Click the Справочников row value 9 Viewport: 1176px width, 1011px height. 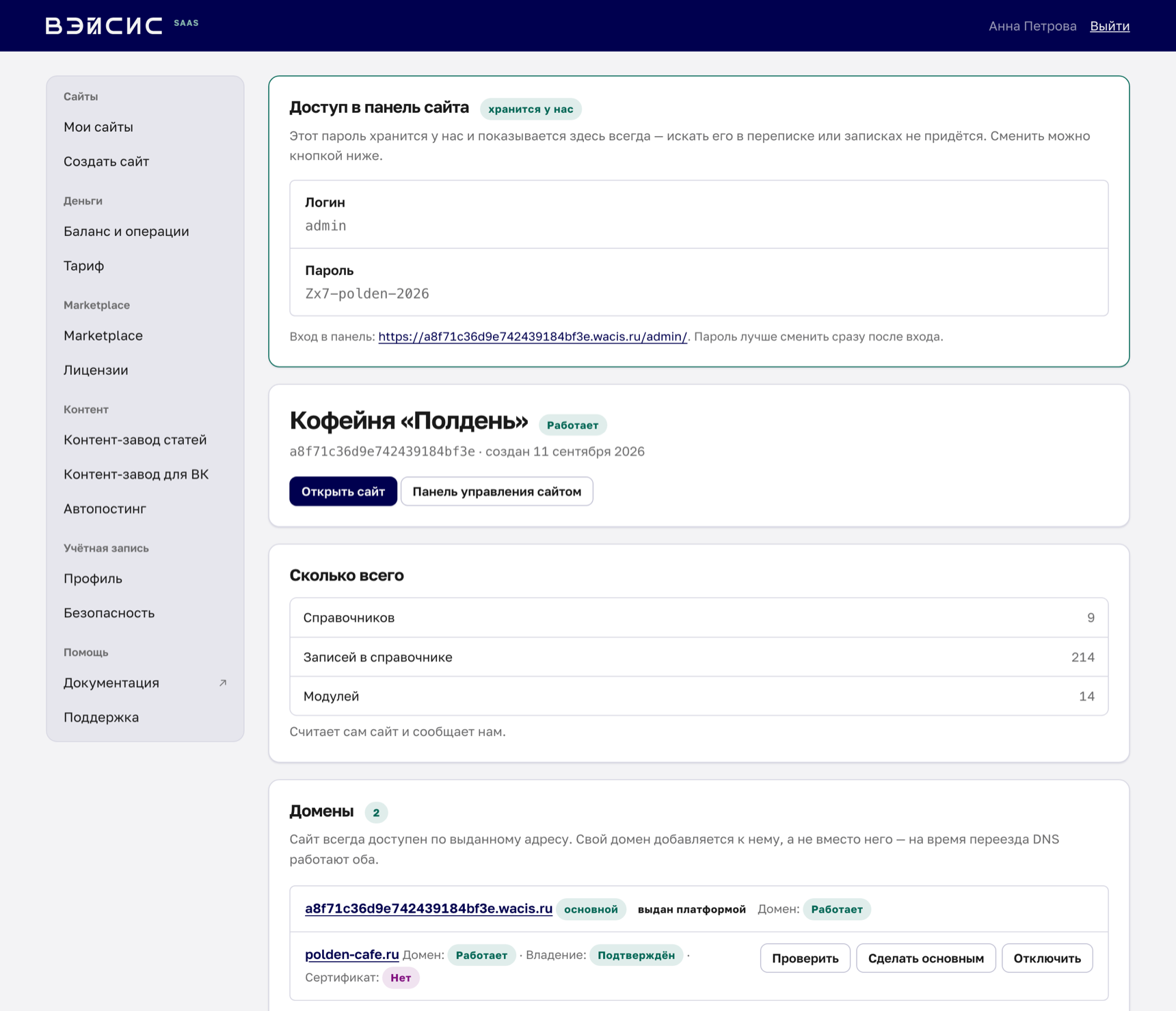coord(1091,618)
